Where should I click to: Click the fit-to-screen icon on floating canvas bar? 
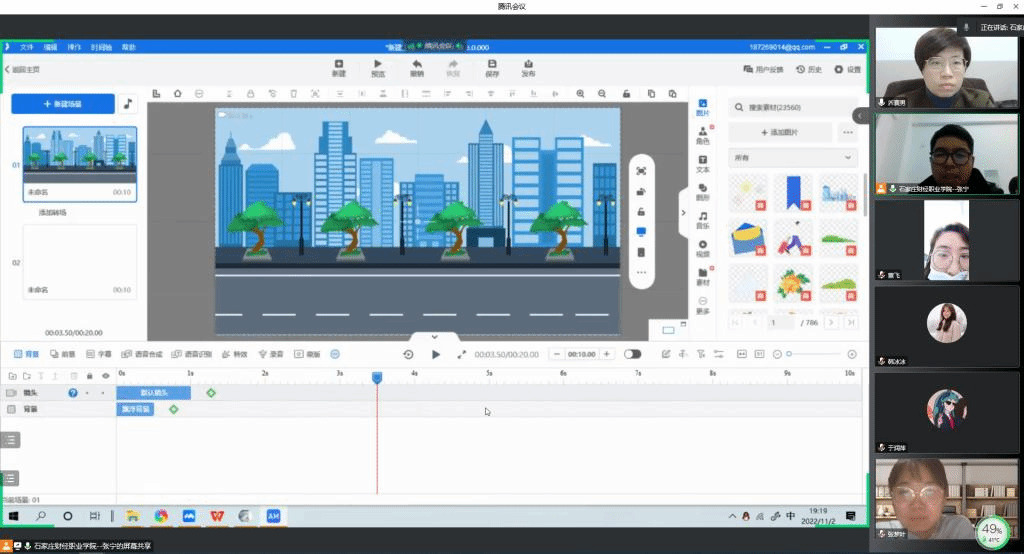pyautogui.click(x=641, y=171)
